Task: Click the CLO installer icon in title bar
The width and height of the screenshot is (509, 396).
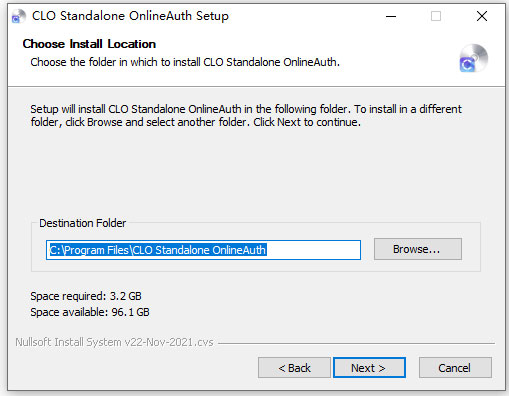Action: [x=18, y=16]
